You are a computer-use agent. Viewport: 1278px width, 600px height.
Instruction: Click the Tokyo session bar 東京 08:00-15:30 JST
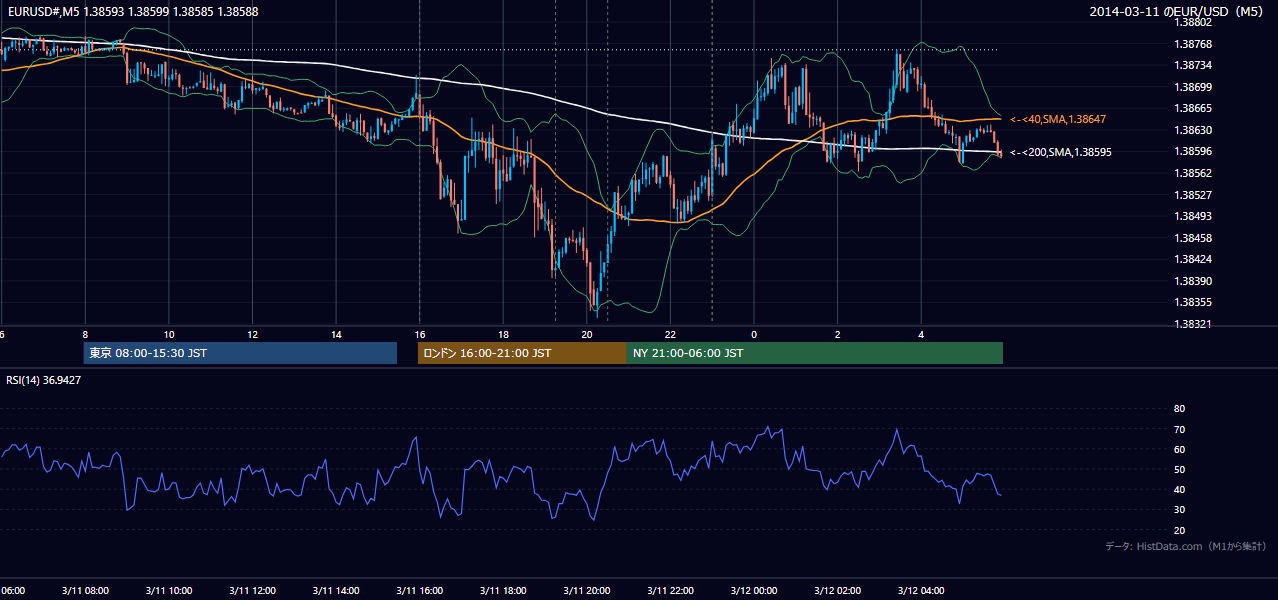click(x=240, y=353)
